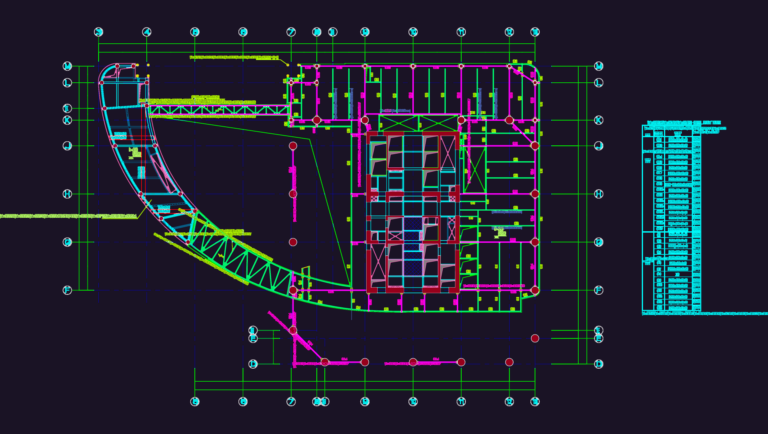
Task: Pick grid bubble 12 in the top axis row
Action: point(509,32)
